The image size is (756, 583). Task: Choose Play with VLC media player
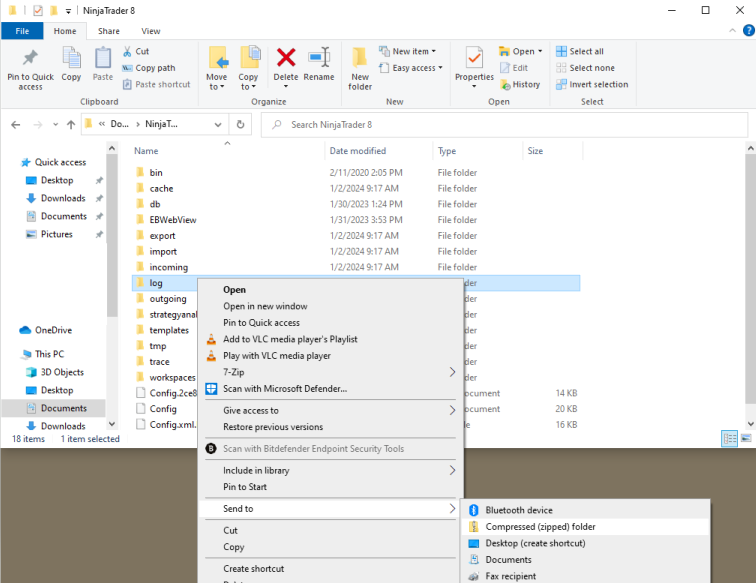tap(330, 355)
